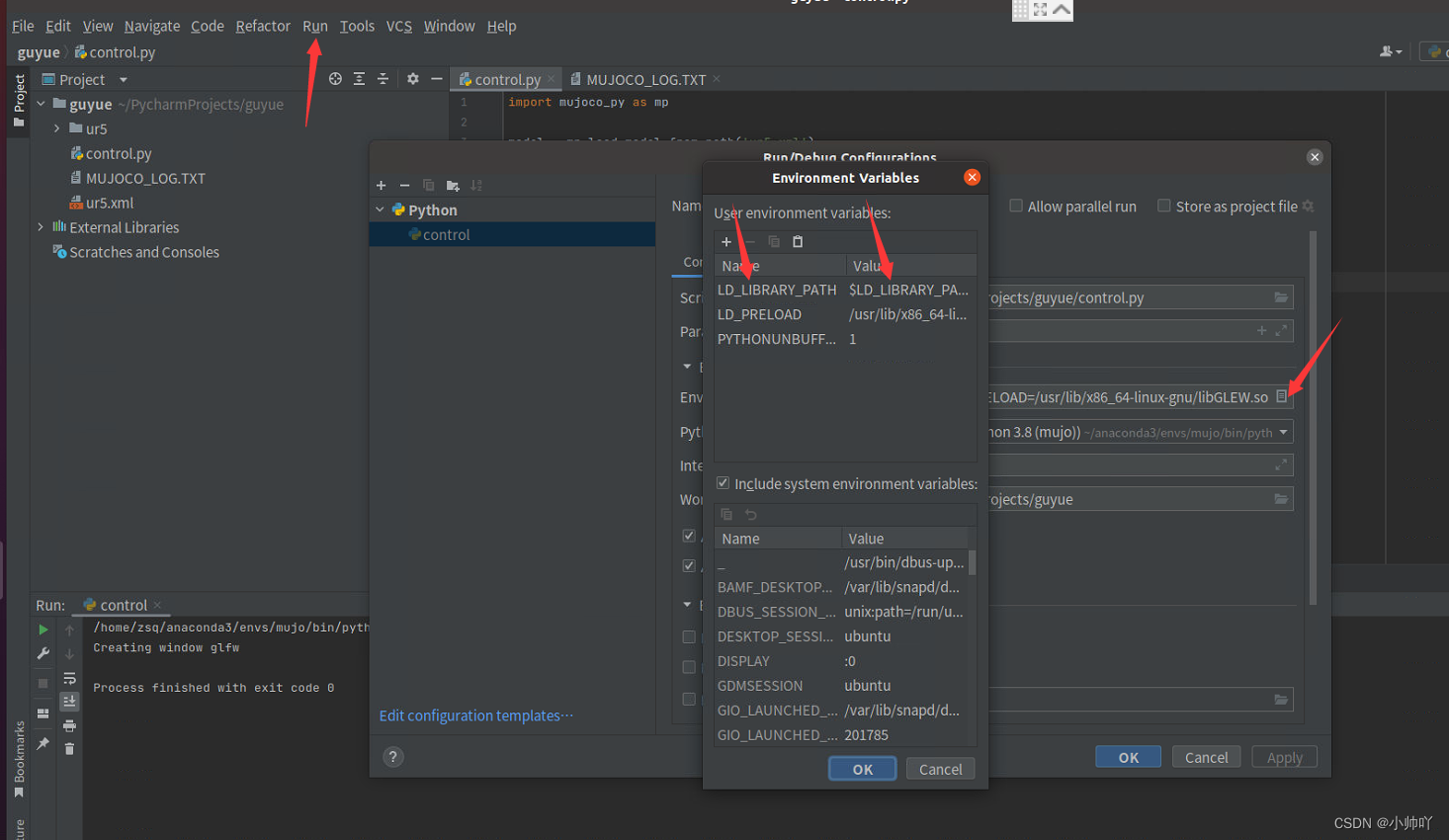1449x840 pixels.
Task: Enable Store as project file
Action: tap(1164, 206)
